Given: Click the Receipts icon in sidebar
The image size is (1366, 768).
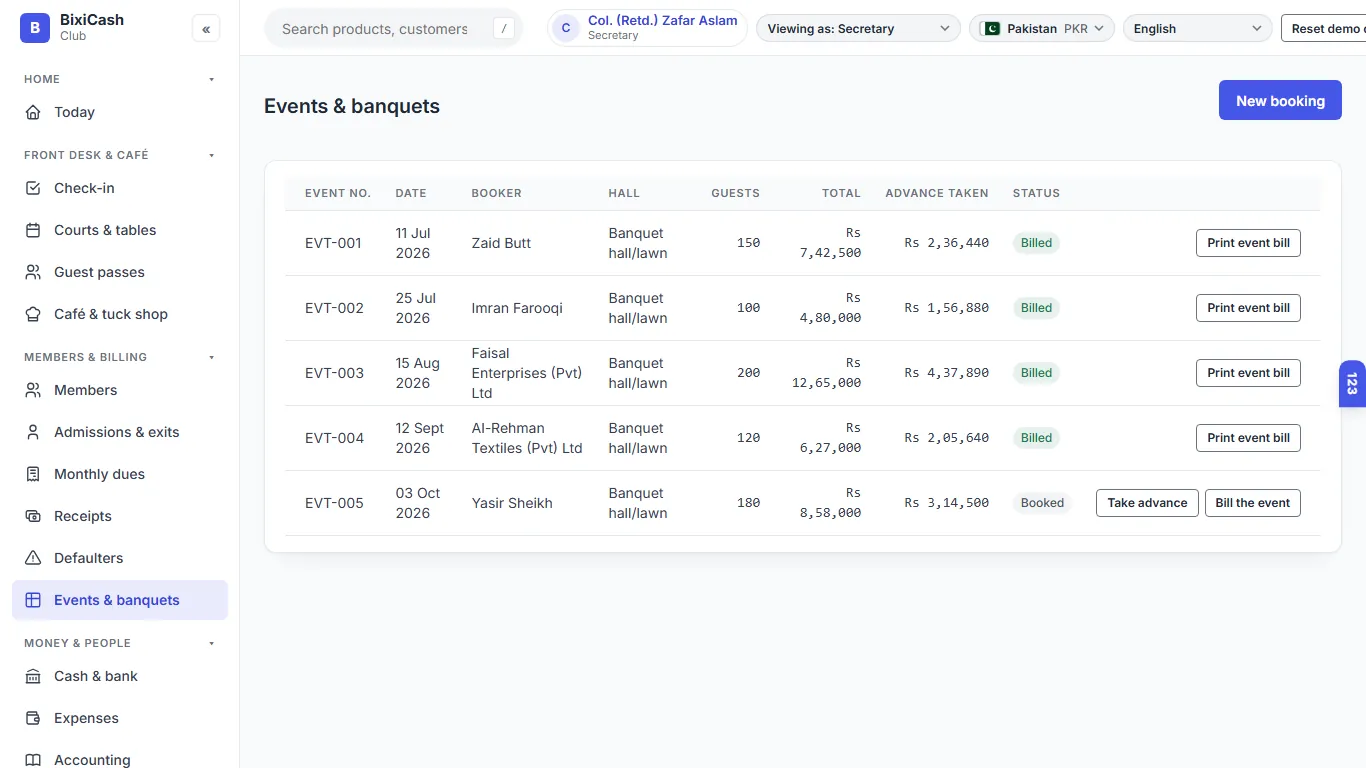Looking at the screenshot, I should point(33,516).
